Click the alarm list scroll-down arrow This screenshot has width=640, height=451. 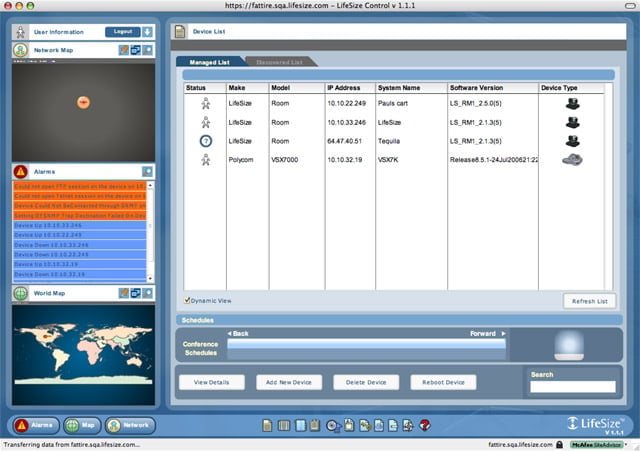(x=150, y=278)
